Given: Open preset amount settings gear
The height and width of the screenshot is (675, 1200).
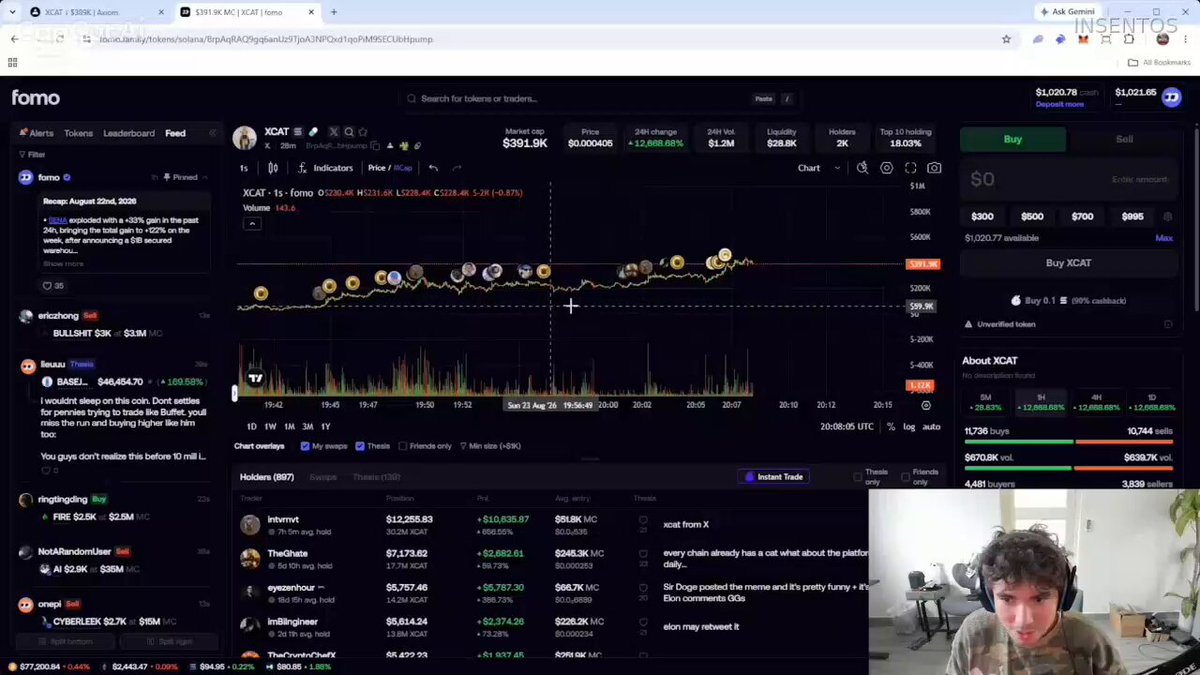Looking at the screenshot, I should tap(1168, 216).
